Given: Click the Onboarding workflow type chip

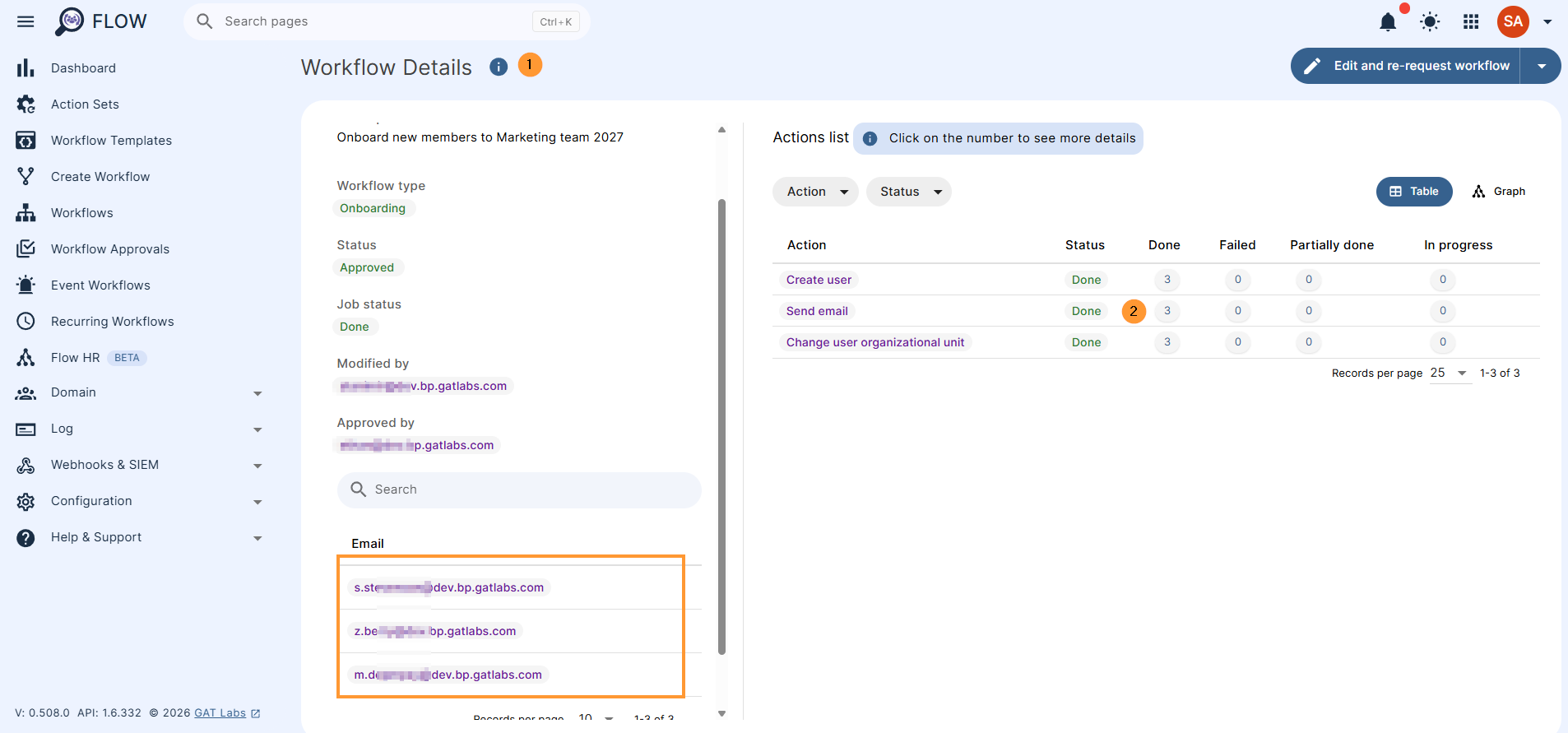Looking at the screenshot, I should pyautogui.click(x=373, y=208).
